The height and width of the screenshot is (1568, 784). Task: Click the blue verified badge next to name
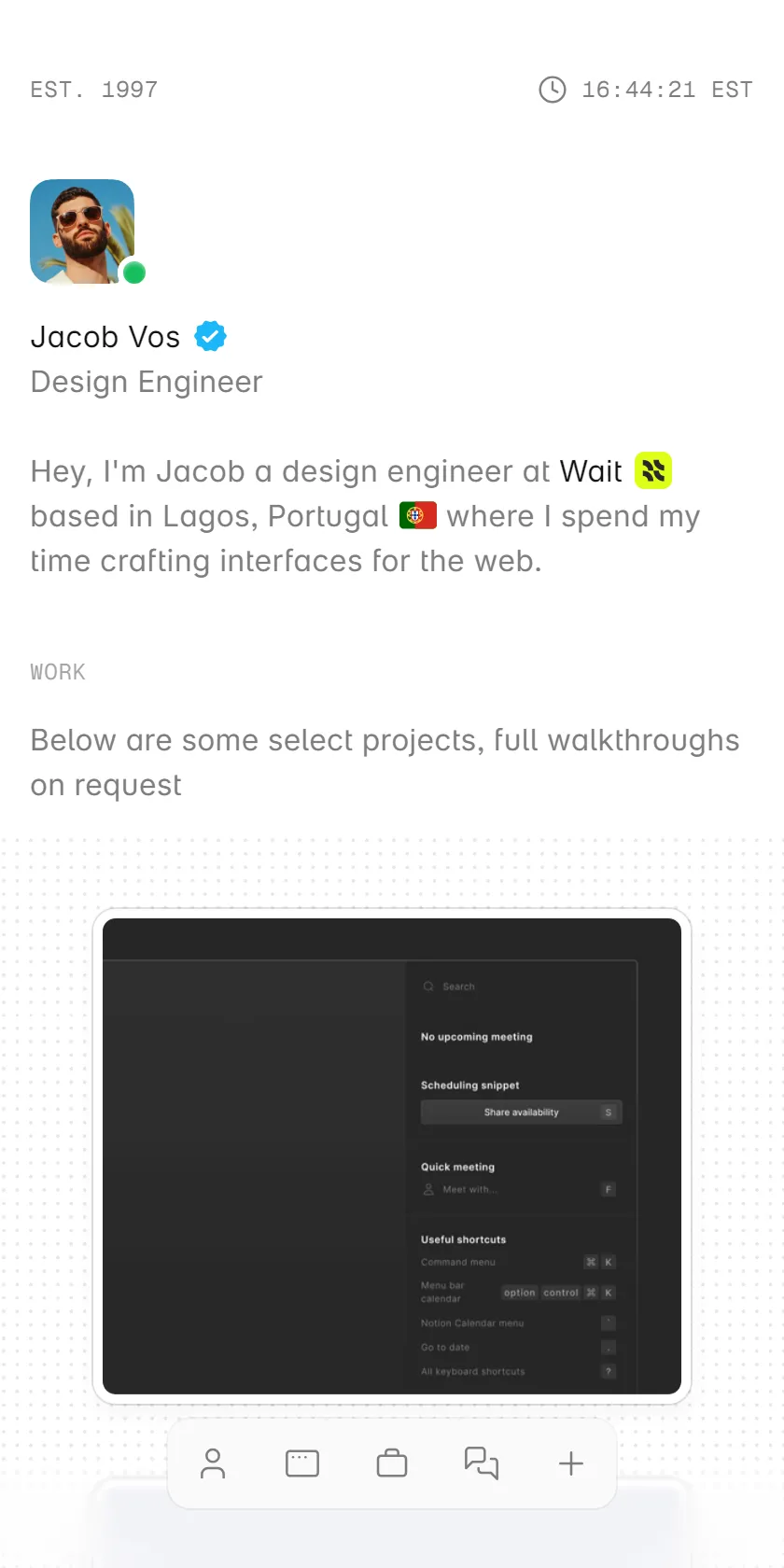(x=210, y=336)
